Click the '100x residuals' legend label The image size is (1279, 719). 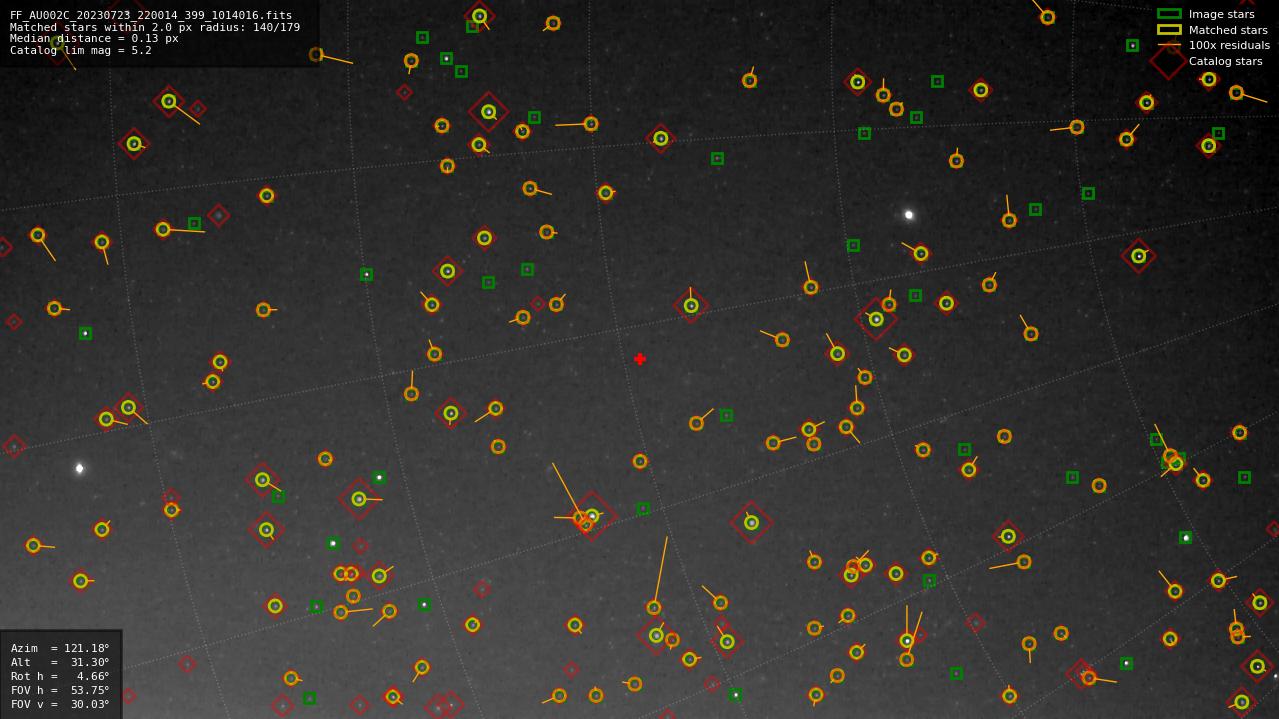[1229, 45]
